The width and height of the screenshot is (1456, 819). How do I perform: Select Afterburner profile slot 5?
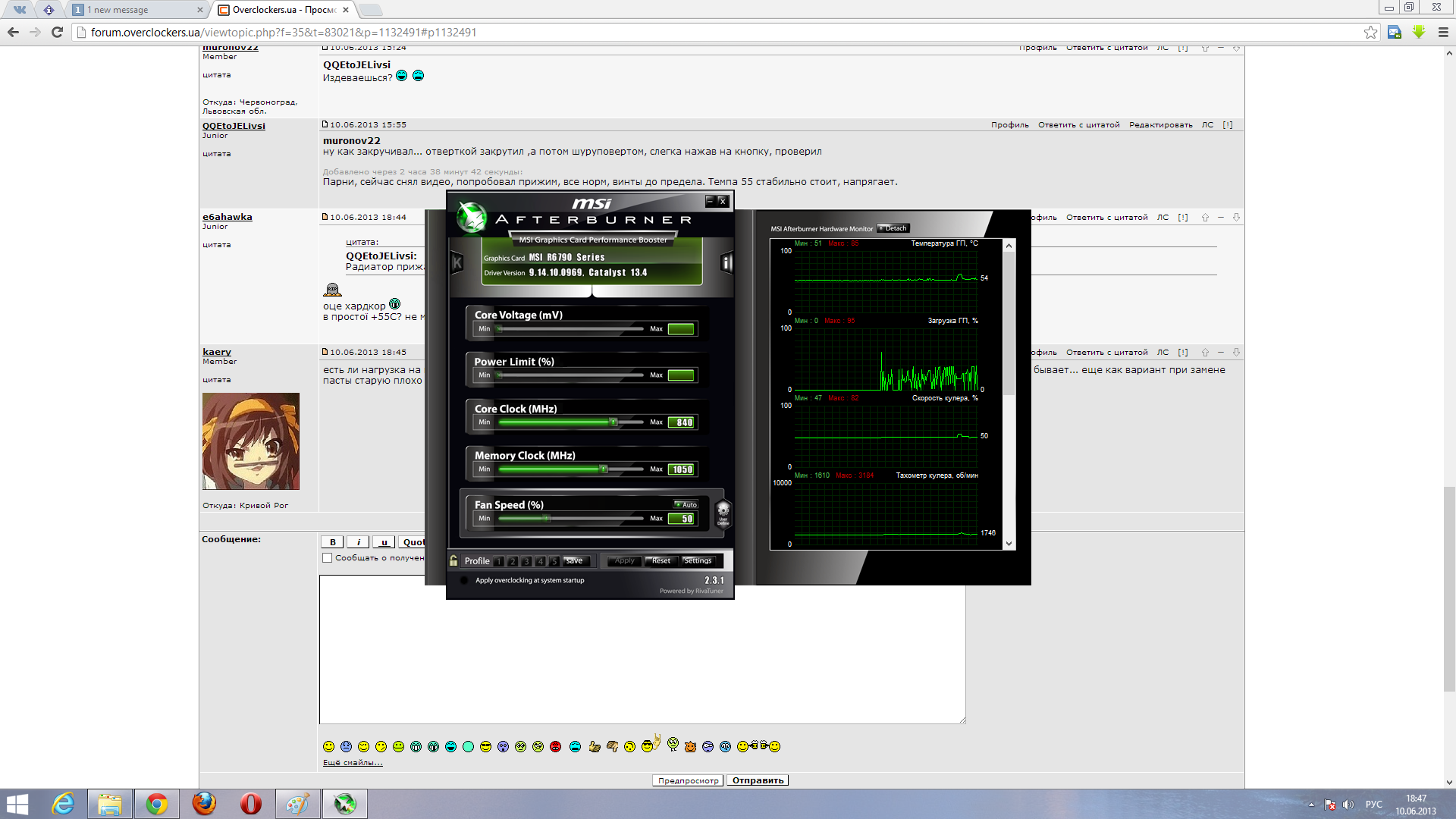click(x=554, y=561)
